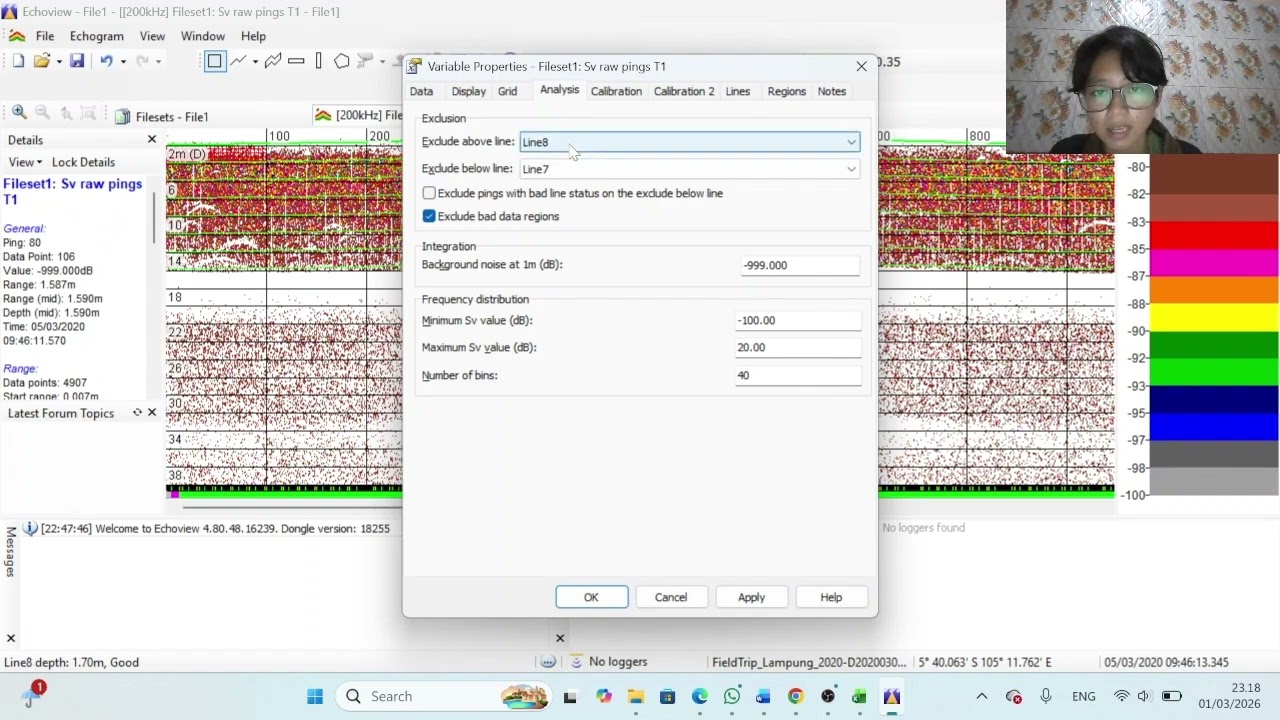This screenshot has height=720, width=1280.
Task: Click the Open file folder icon
Action: 42,61
